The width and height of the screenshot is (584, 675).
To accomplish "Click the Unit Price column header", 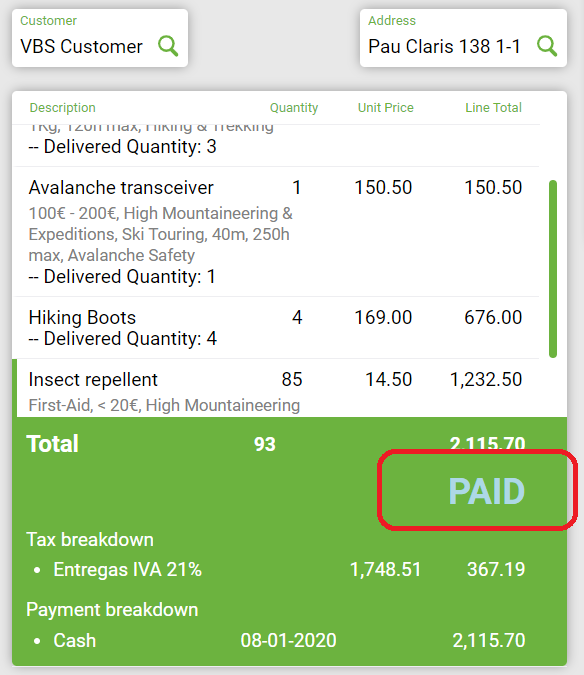I will click(386, 108).
